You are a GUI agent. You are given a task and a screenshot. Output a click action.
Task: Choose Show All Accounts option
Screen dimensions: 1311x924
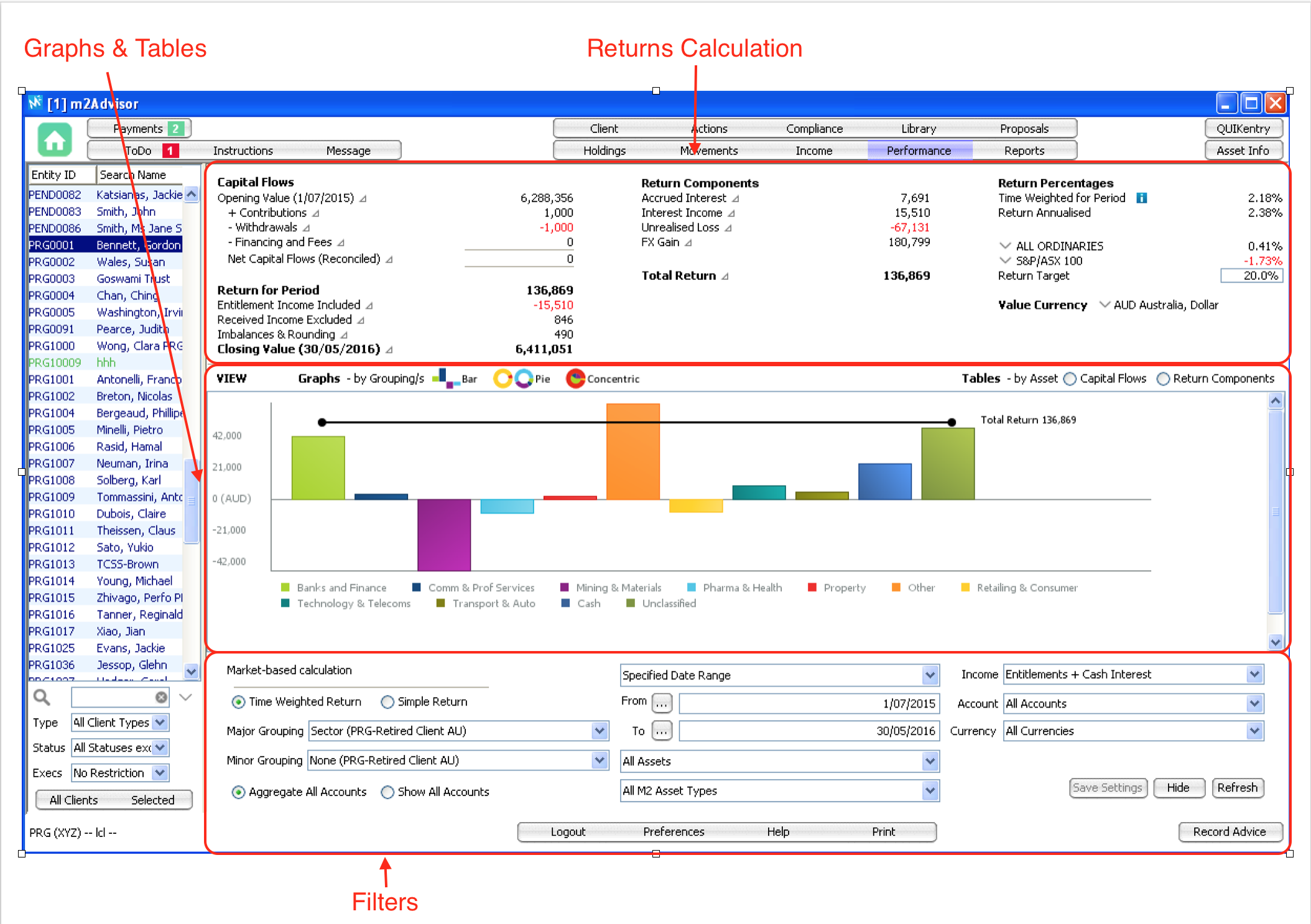click(387, 792)
